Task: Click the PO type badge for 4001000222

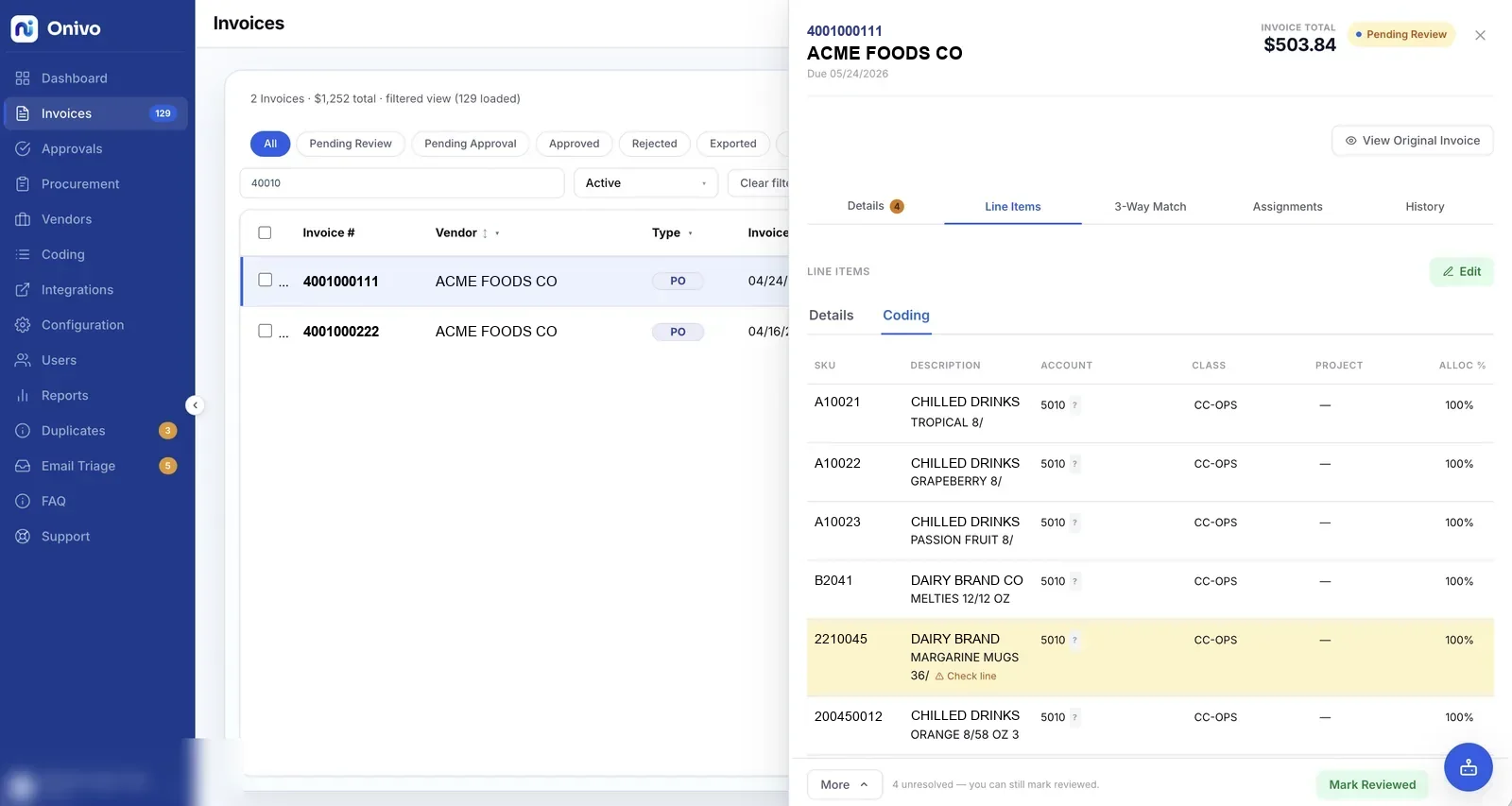Action: [x=678, y=333]
